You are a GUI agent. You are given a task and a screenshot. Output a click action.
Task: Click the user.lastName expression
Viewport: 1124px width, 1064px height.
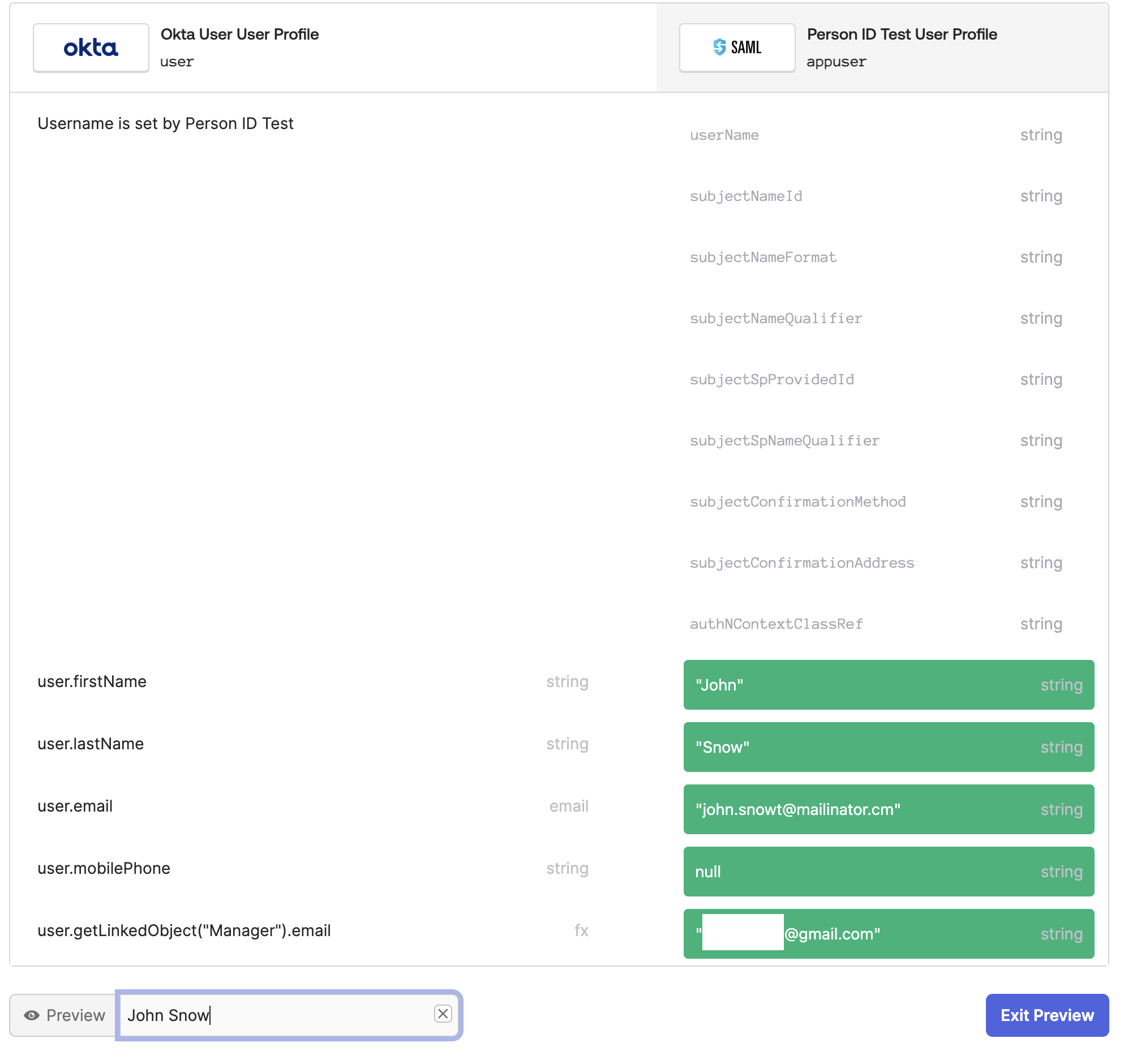point(91,744)
